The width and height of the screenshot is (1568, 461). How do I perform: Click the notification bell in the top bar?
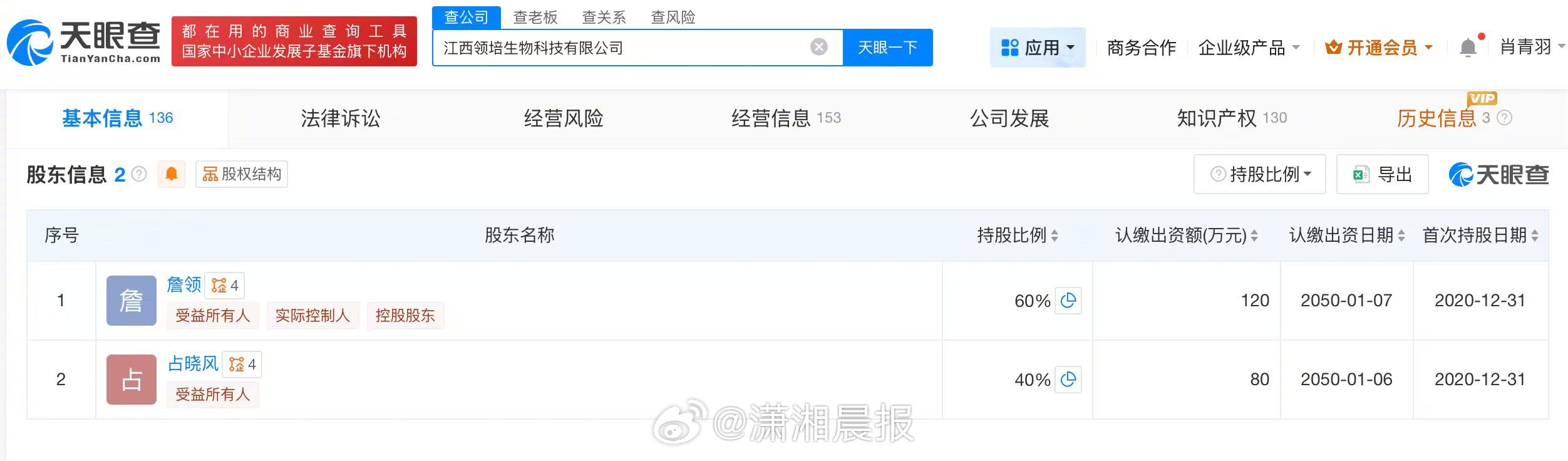point(1468,48)
